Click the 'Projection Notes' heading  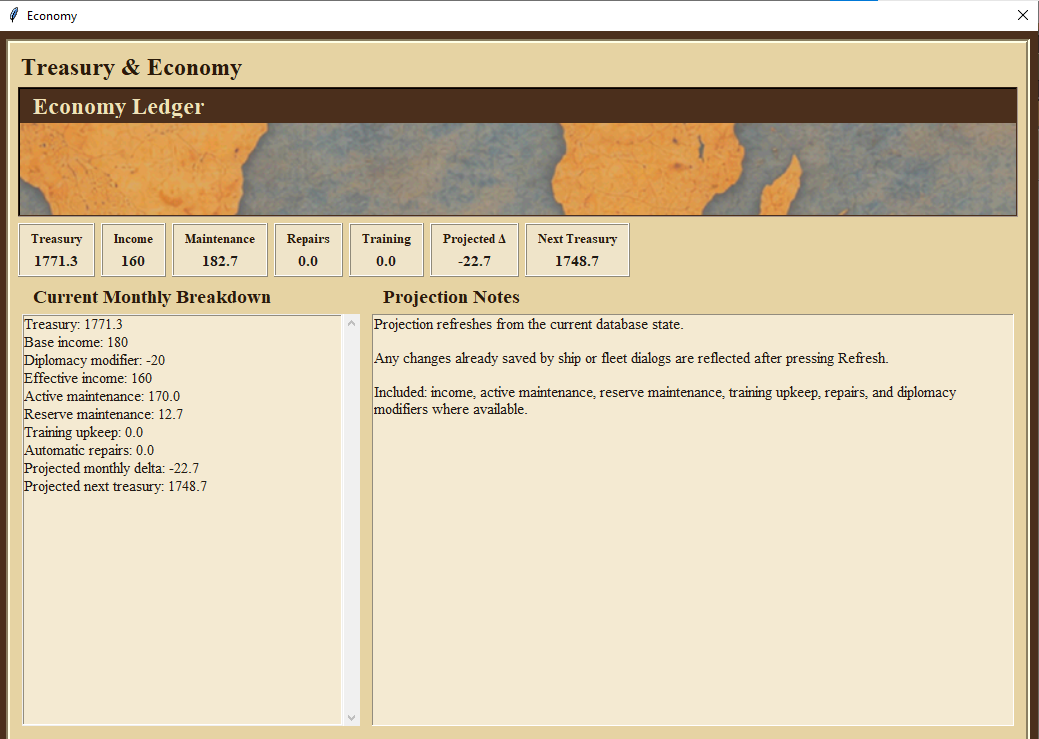pyautogui.click(x=451, y=297)
